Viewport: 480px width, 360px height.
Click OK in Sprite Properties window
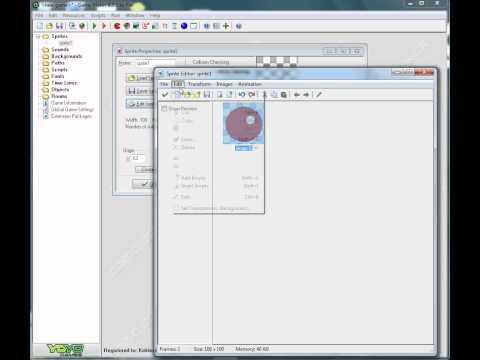(x=143, y=184)
